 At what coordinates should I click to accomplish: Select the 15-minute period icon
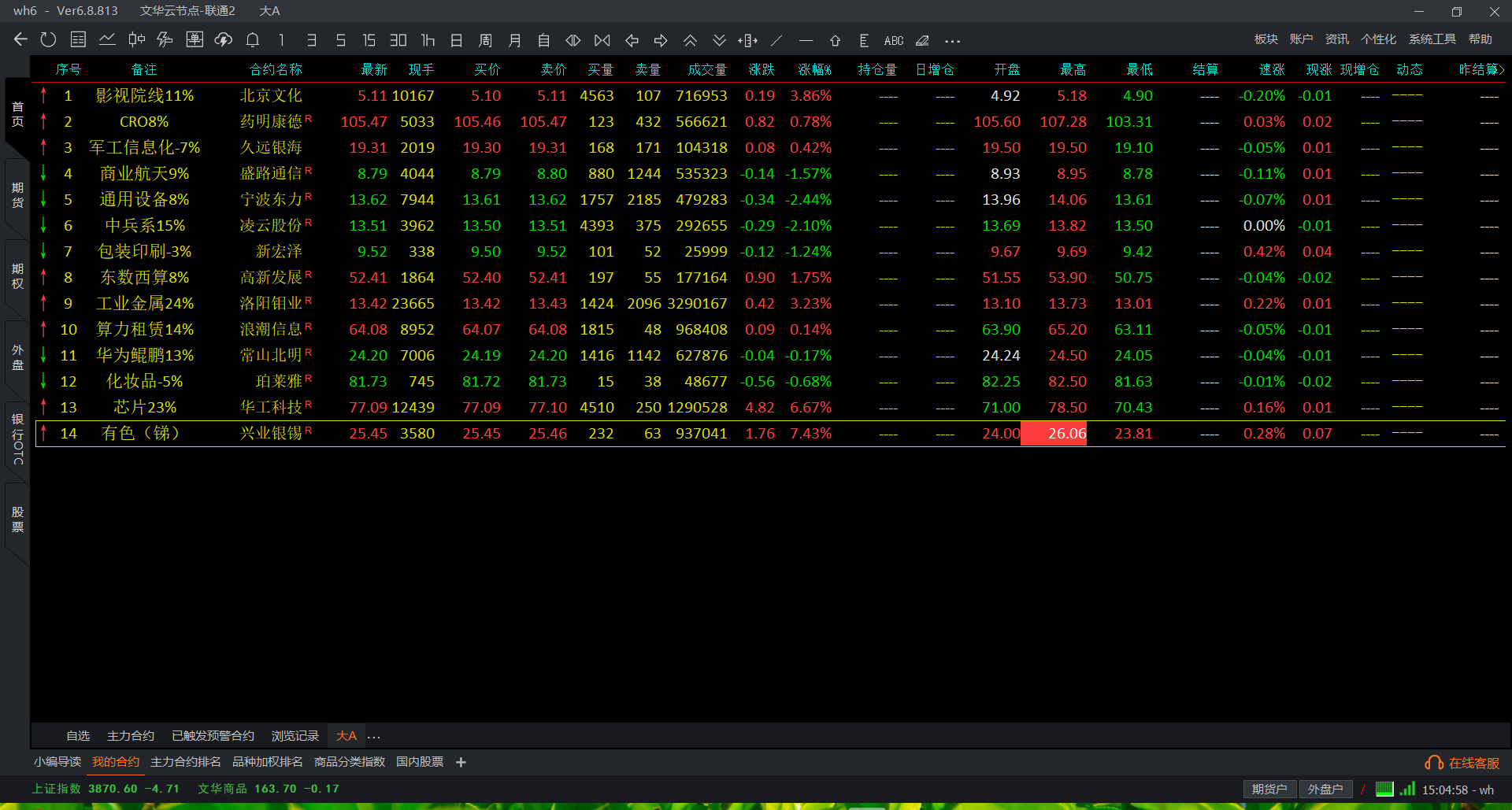tap(369, 40)
